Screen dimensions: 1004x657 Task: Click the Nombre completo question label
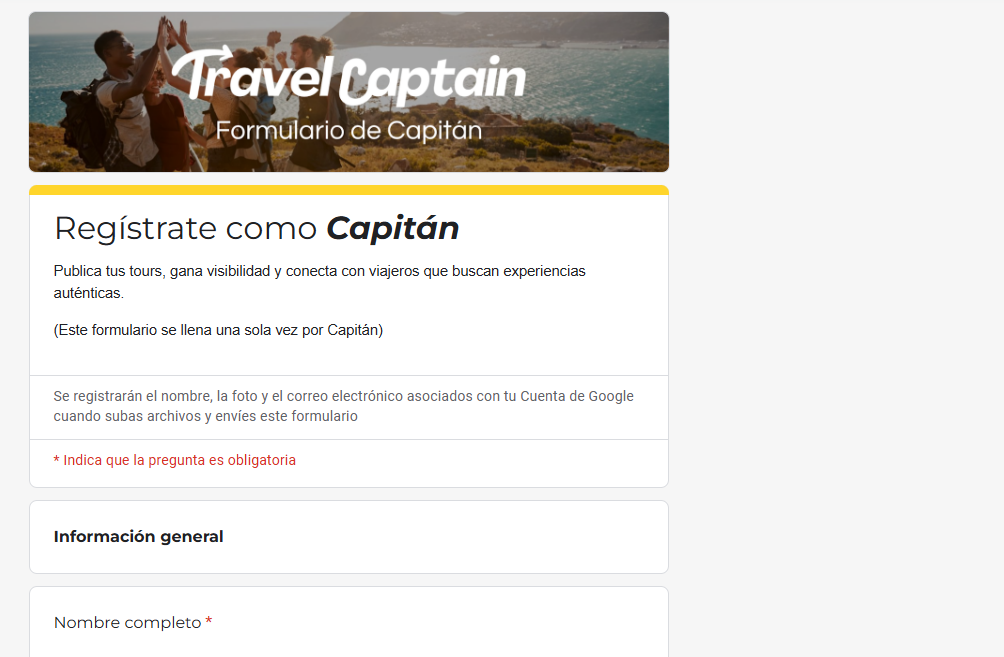click(127, 622)
